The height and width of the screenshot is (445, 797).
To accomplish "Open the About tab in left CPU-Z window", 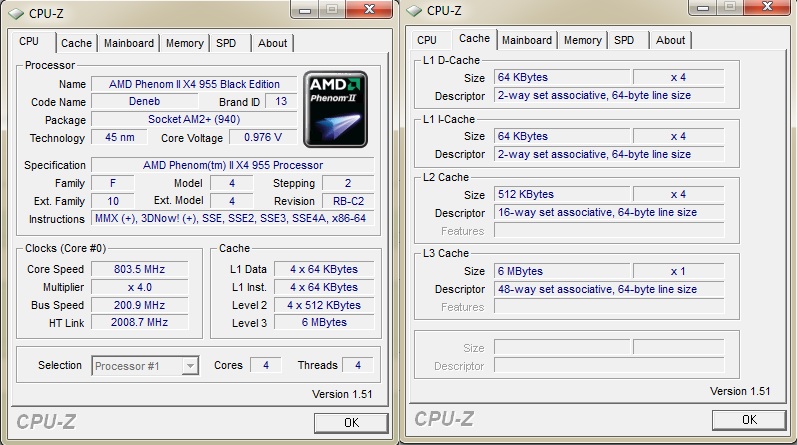I will 272,43.
